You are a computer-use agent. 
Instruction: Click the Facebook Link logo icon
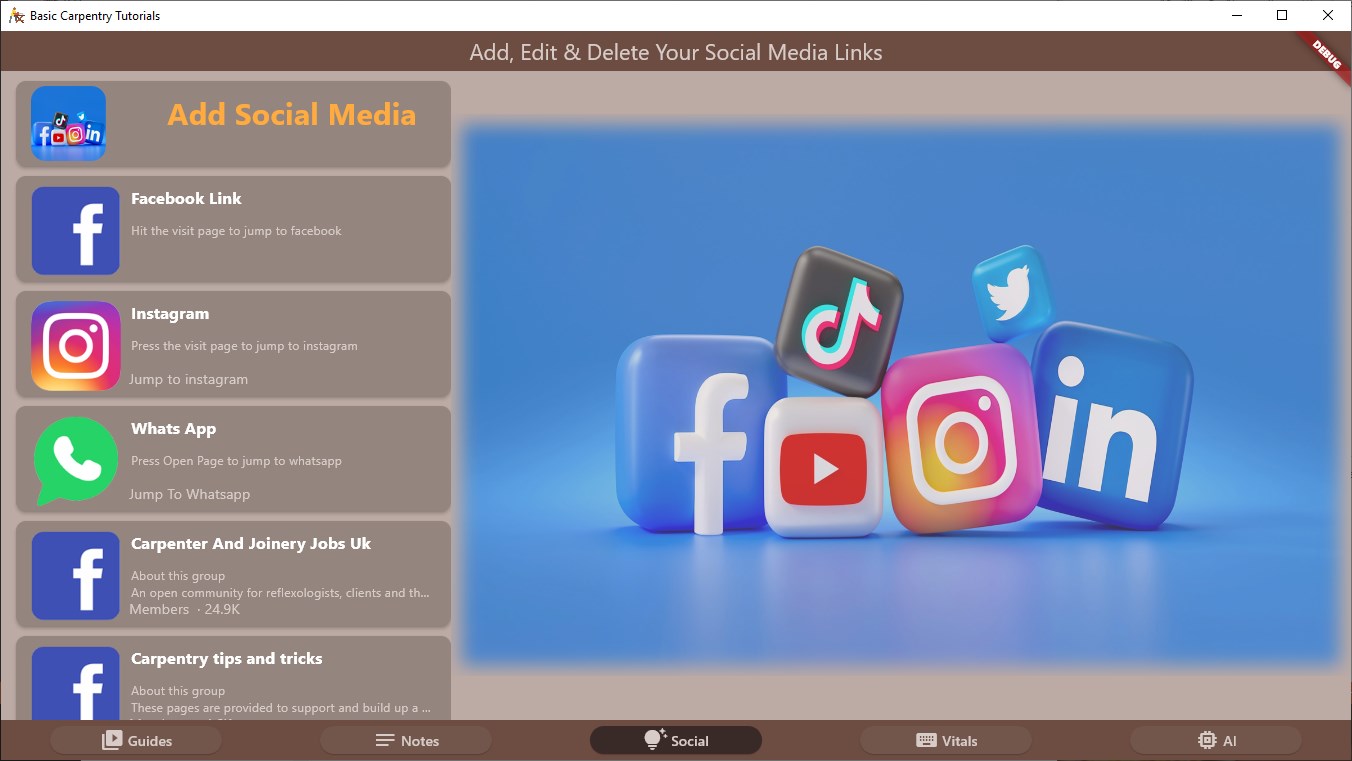coord(75,231)
